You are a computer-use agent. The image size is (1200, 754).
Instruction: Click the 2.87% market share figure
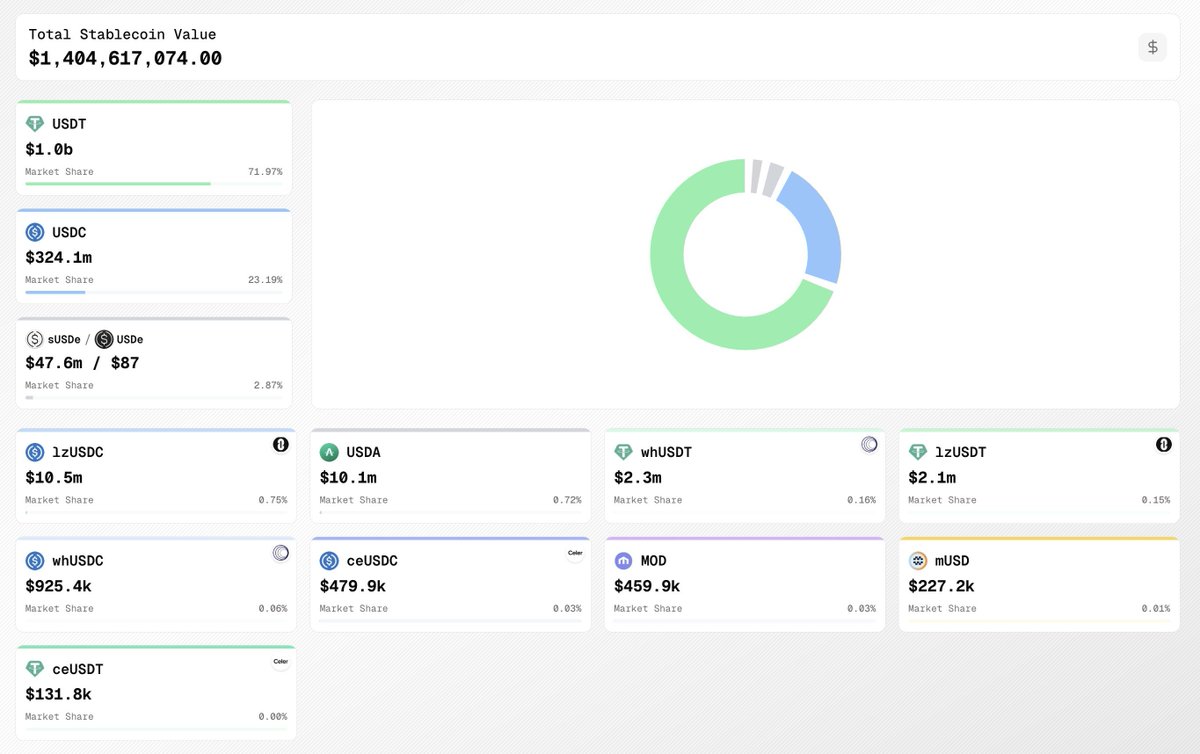268,385
